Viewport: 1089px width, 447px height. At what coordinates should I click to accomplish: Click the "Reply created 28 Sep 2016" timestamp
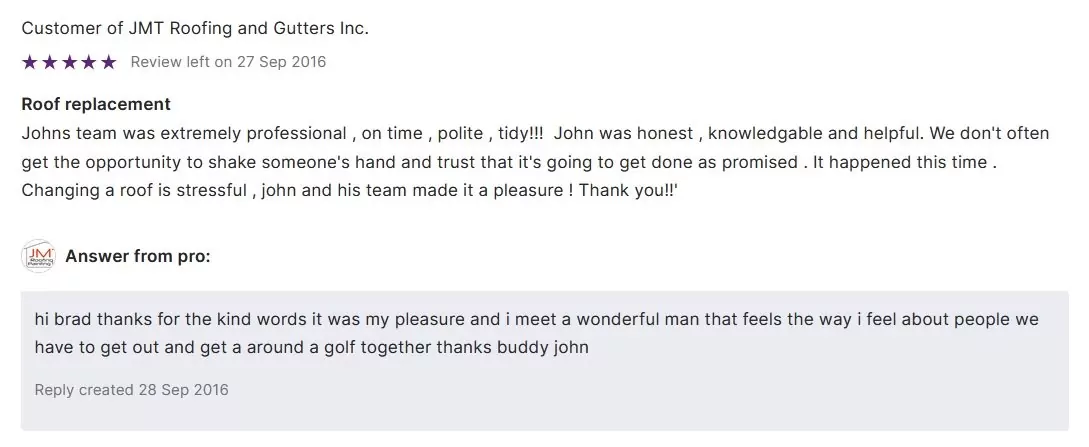(x=131, y=389)
